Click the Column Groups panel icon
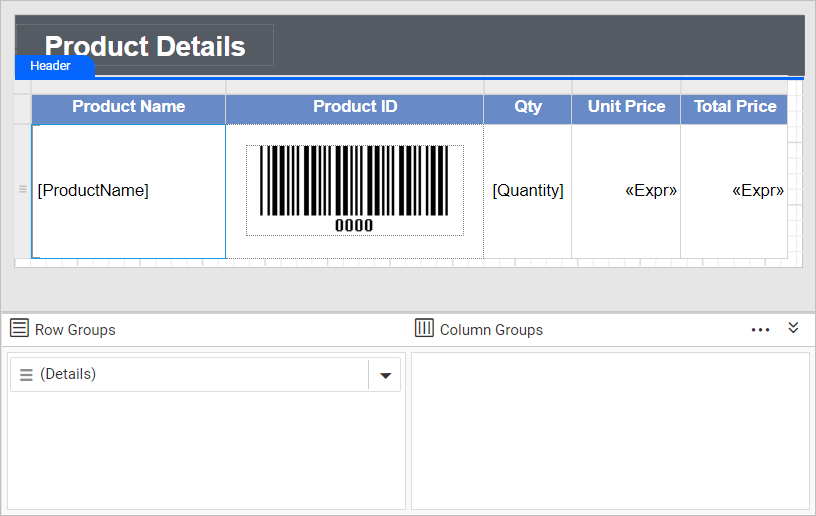Screen dimensions: 816x516 tap(424, 328)
